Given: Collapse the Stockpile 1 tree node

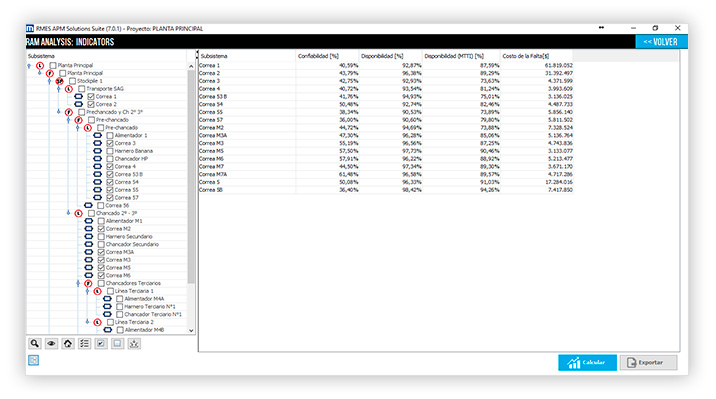Looking at the screenshot, I should point(49,81).
